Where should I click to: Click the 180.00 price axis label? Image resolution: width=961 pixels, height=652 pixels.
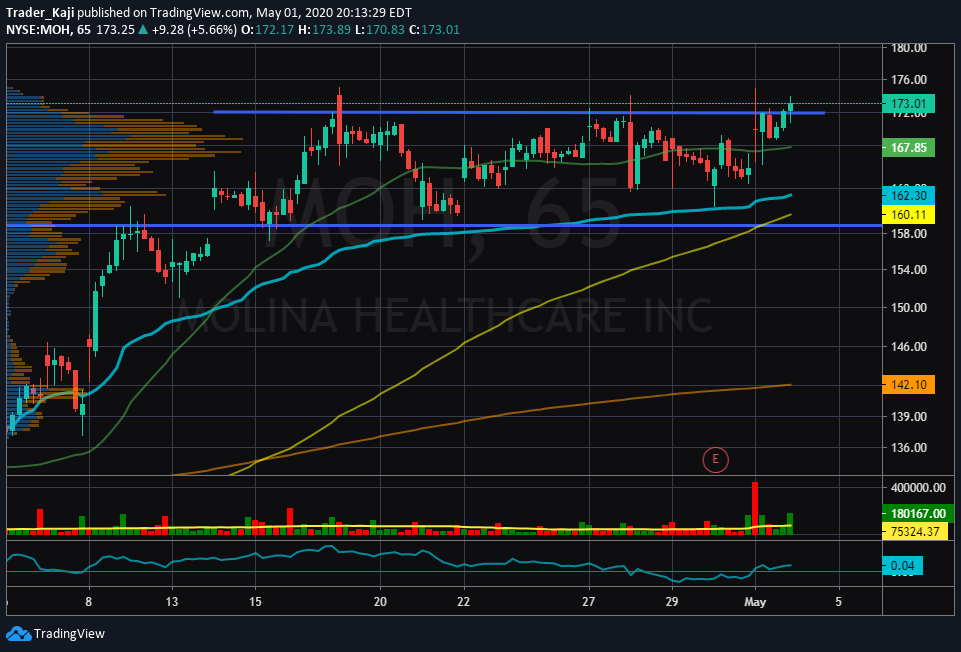click(908, 48)
